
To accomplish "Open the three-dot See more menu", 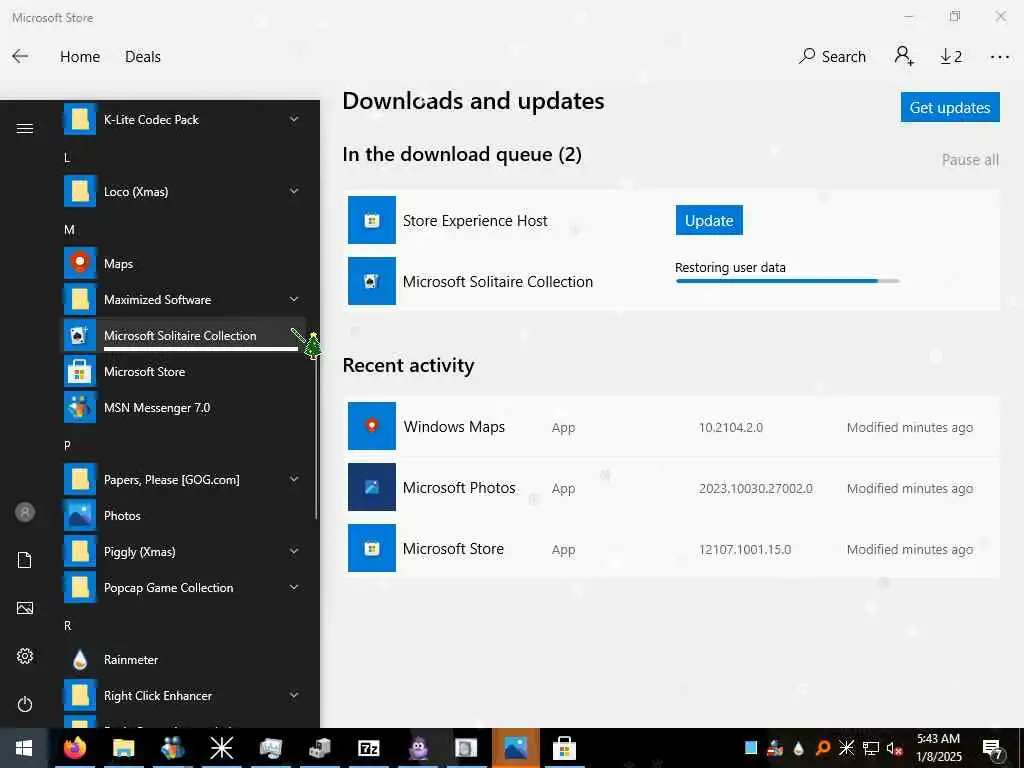I will (999, 57).
